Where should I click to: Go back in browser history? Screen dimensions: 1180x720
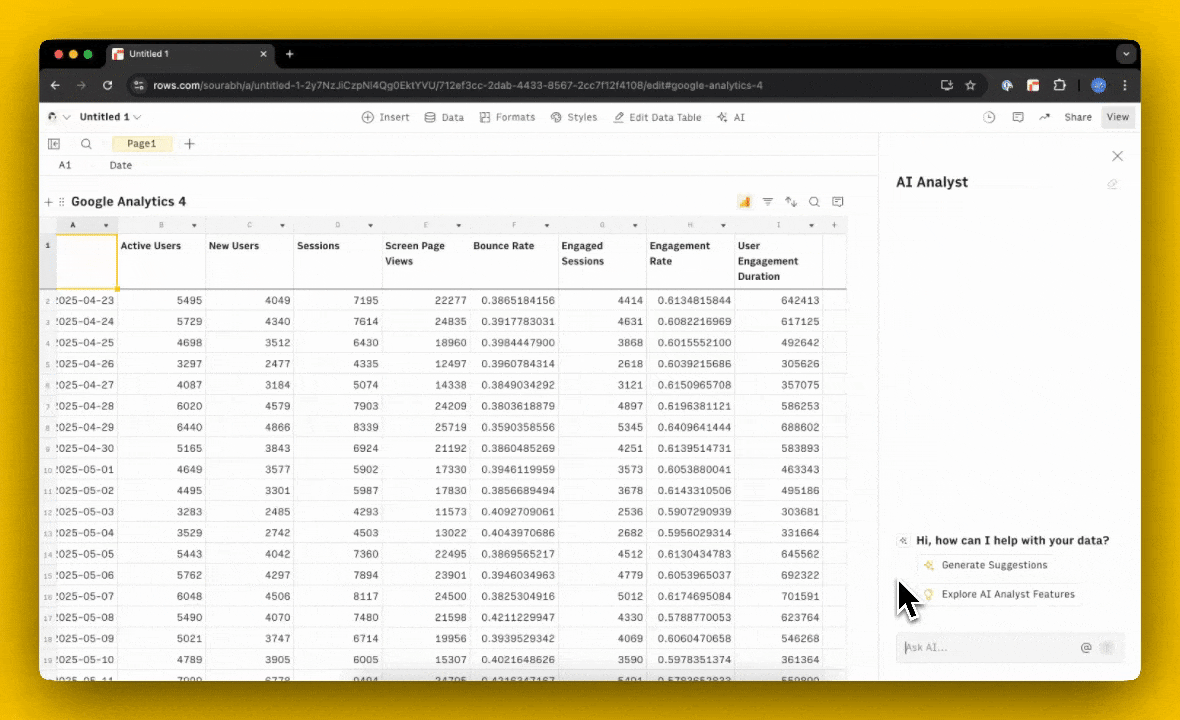55,86
